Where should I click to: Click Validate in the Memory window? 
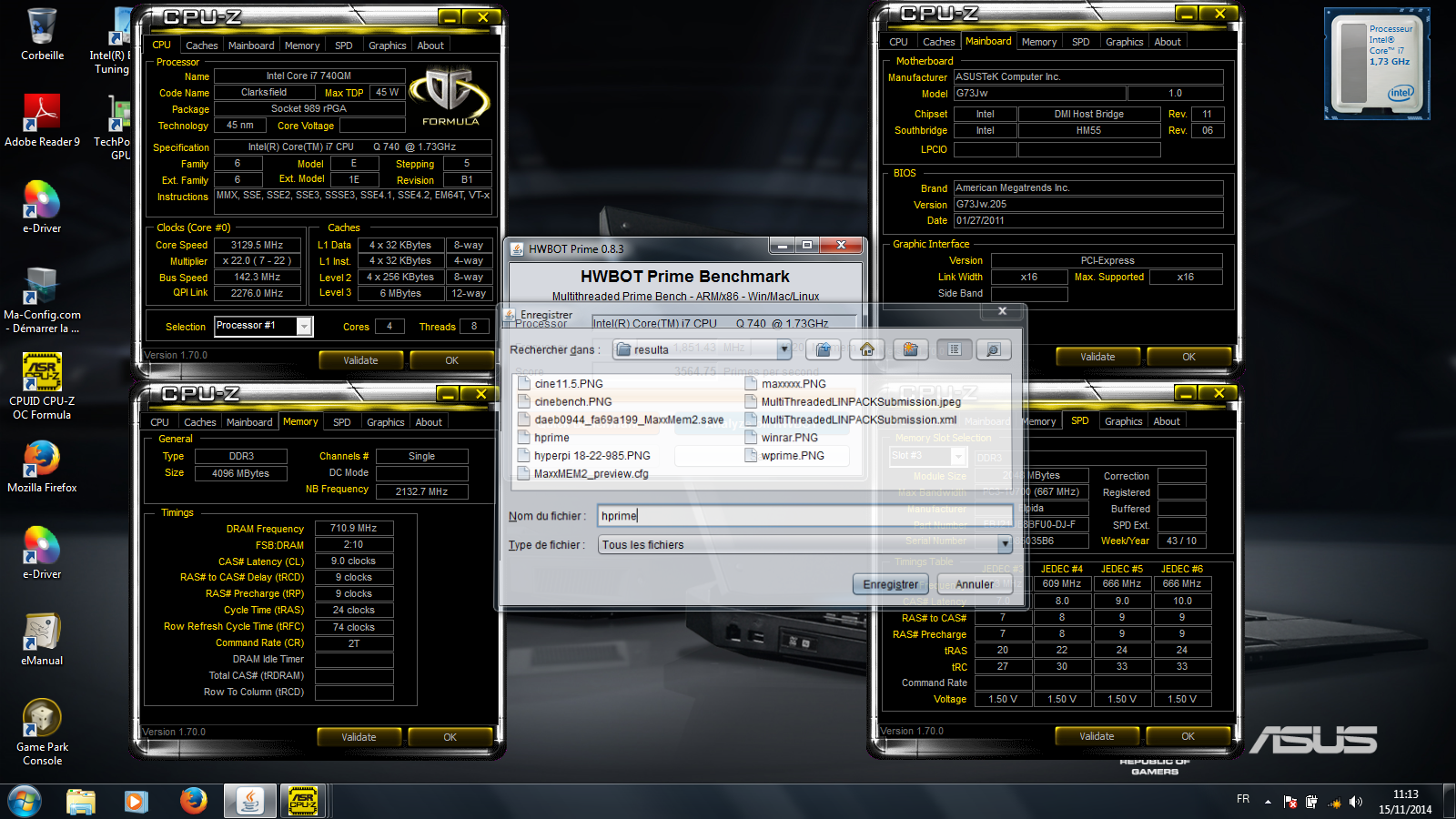point(359,737)
